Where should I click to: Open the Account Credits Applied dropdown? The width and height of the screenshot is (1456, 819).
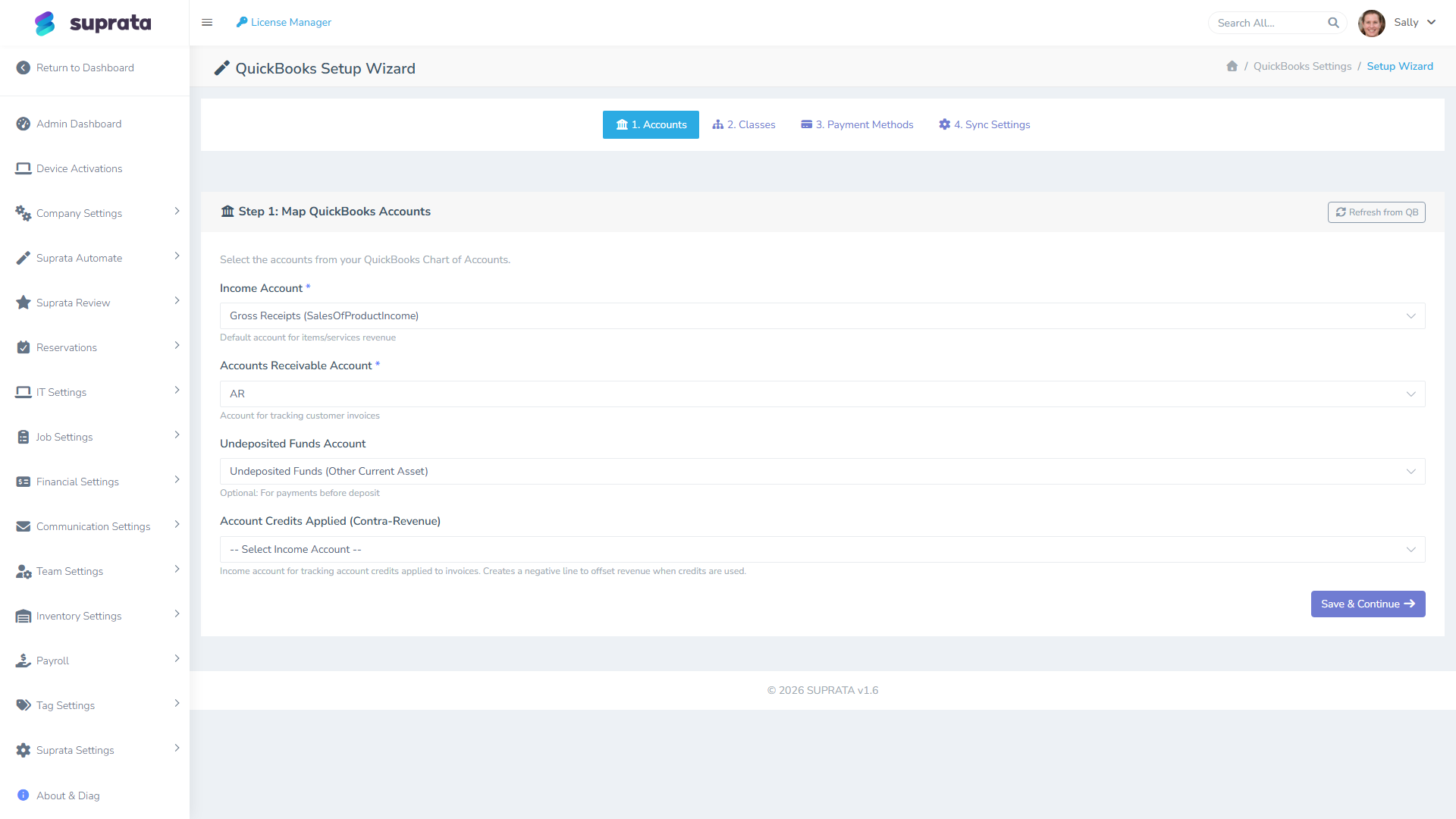coord(822,549)
